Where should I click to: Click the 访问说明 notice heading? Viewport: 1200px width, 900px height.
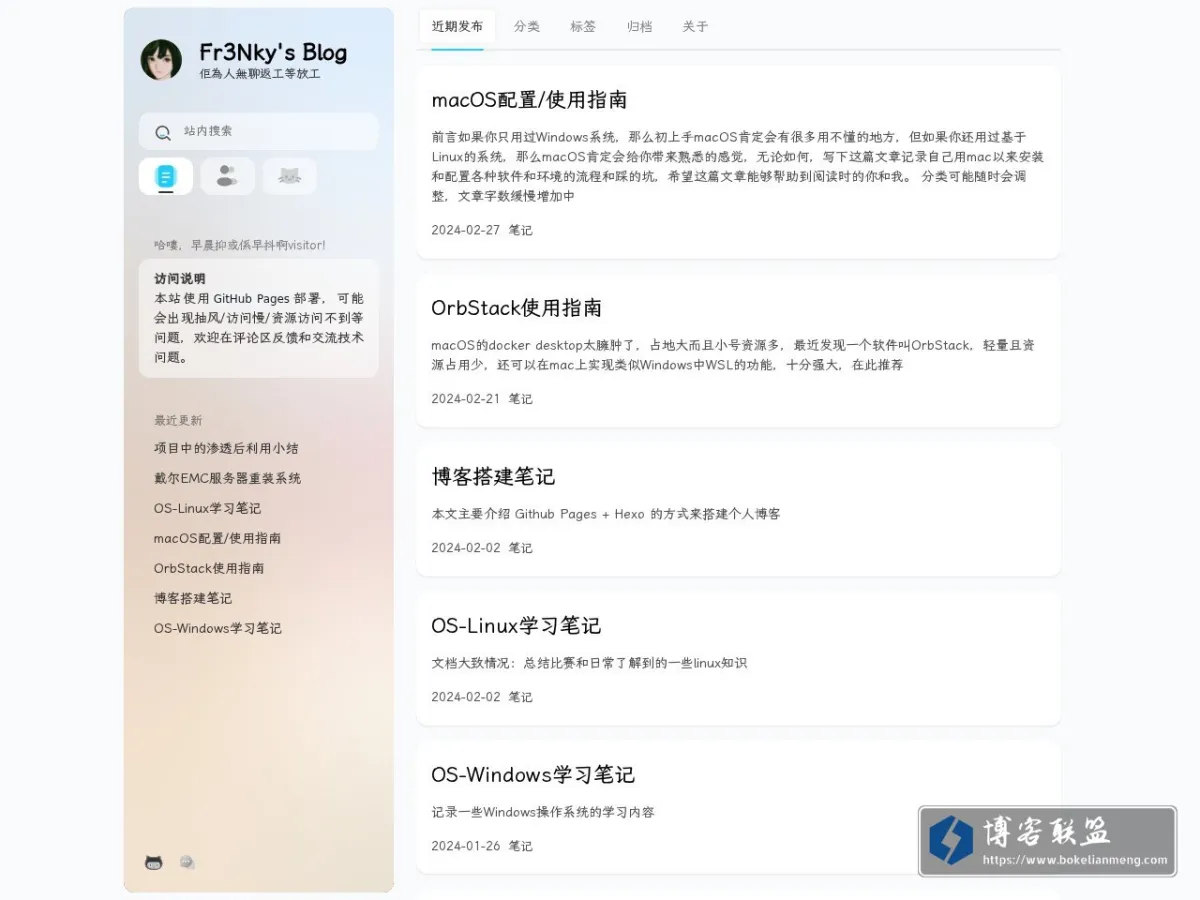[x=180, y=279]
